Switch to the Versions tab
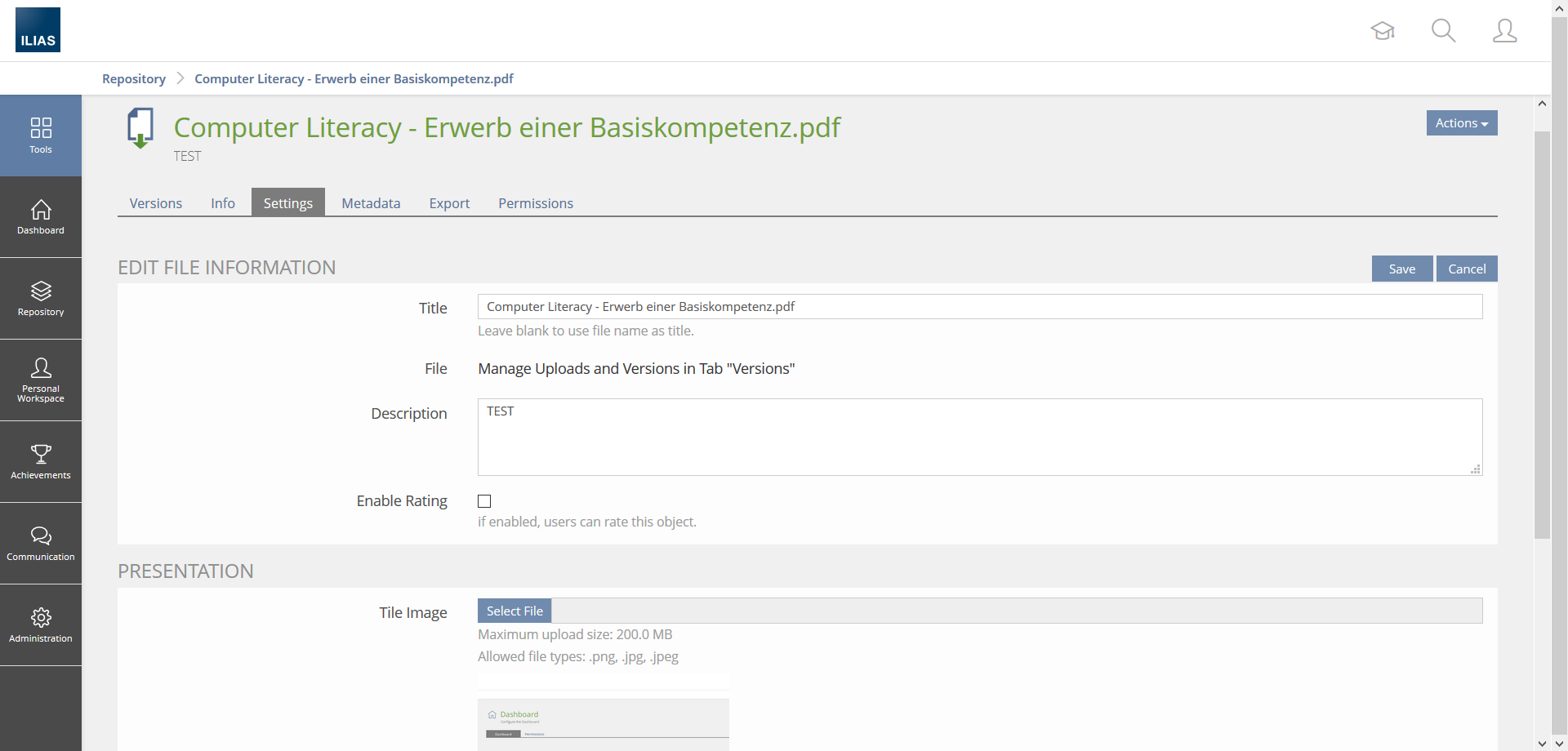This screenshot has width=1568, height=751. (x=155, y=203)
